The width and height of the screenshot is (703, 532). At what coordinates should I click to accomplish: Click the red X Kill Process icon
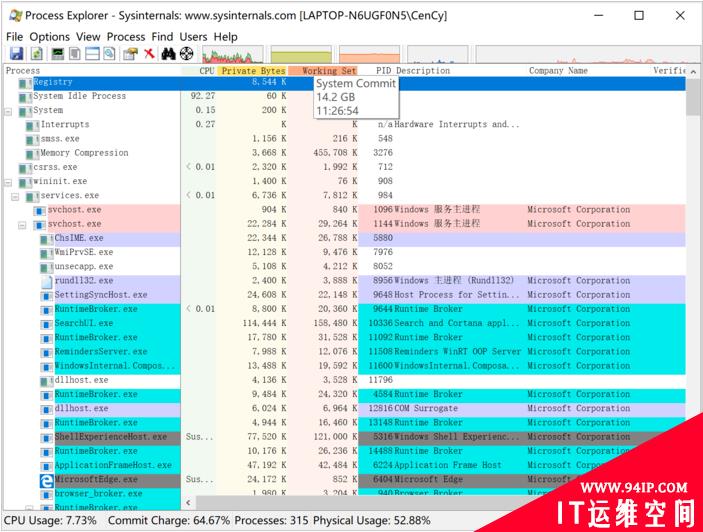(x=149, y=54)
